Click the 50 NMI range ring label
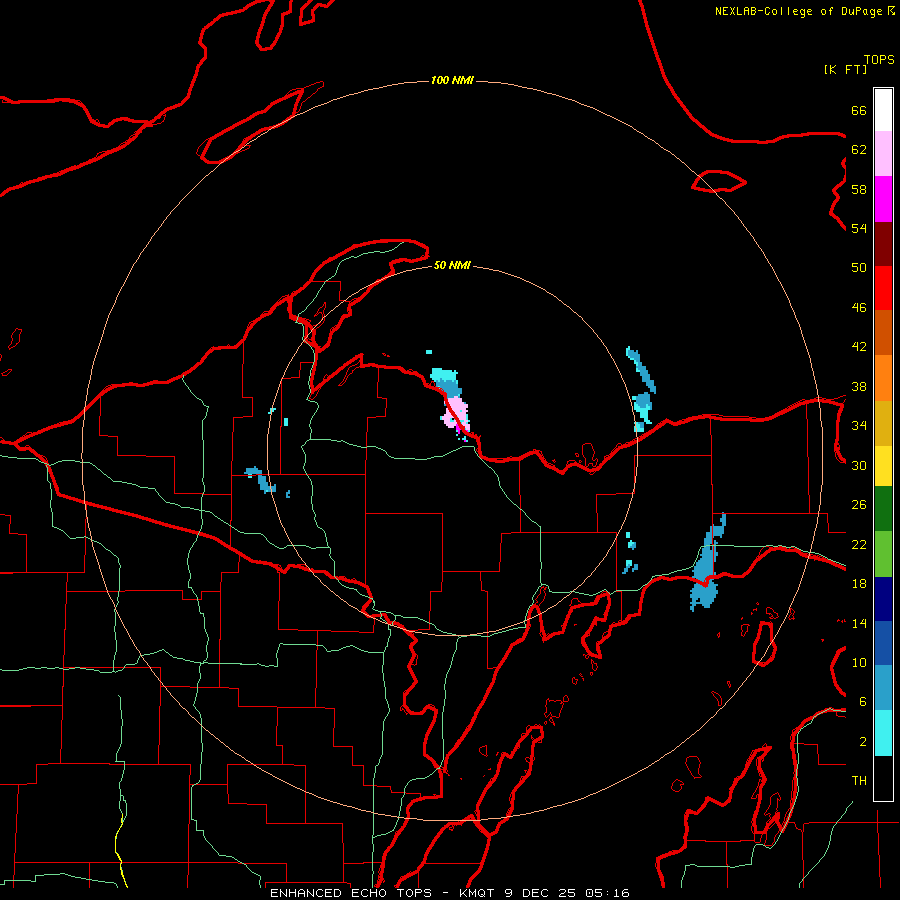900x900 pixels. click(x=452, y=265)
